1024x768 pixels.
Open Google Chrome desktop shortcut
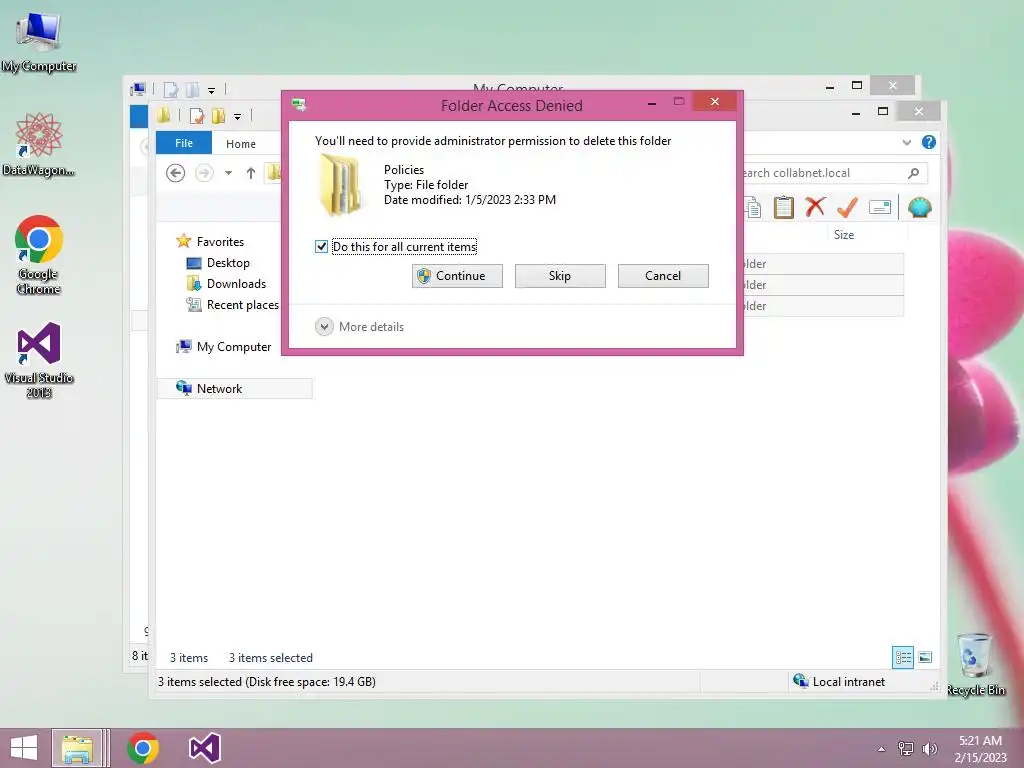[x=39, y=255]
